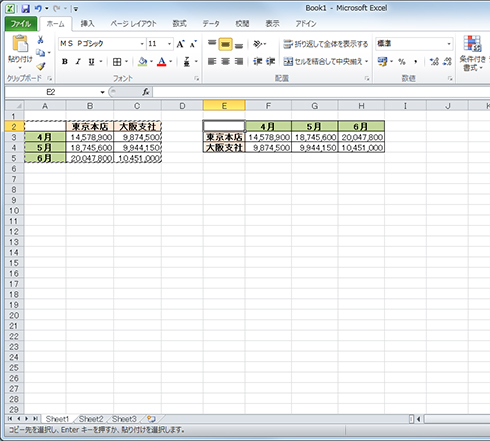Click セルを結合して中央揃え button
490x441 pixels.
326,61
